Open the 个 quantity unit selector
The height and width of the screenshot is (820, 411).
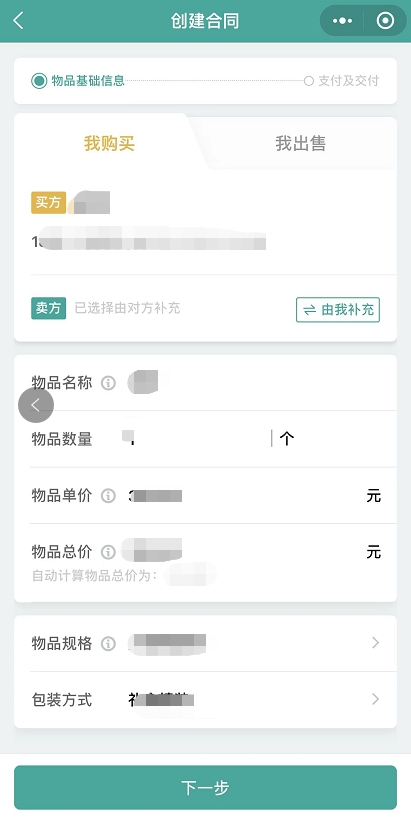click(x=287, y=438)
